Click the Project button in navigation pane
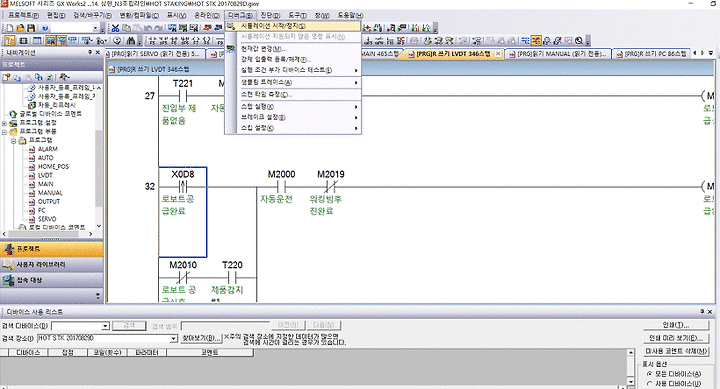 tap(51, 249)
